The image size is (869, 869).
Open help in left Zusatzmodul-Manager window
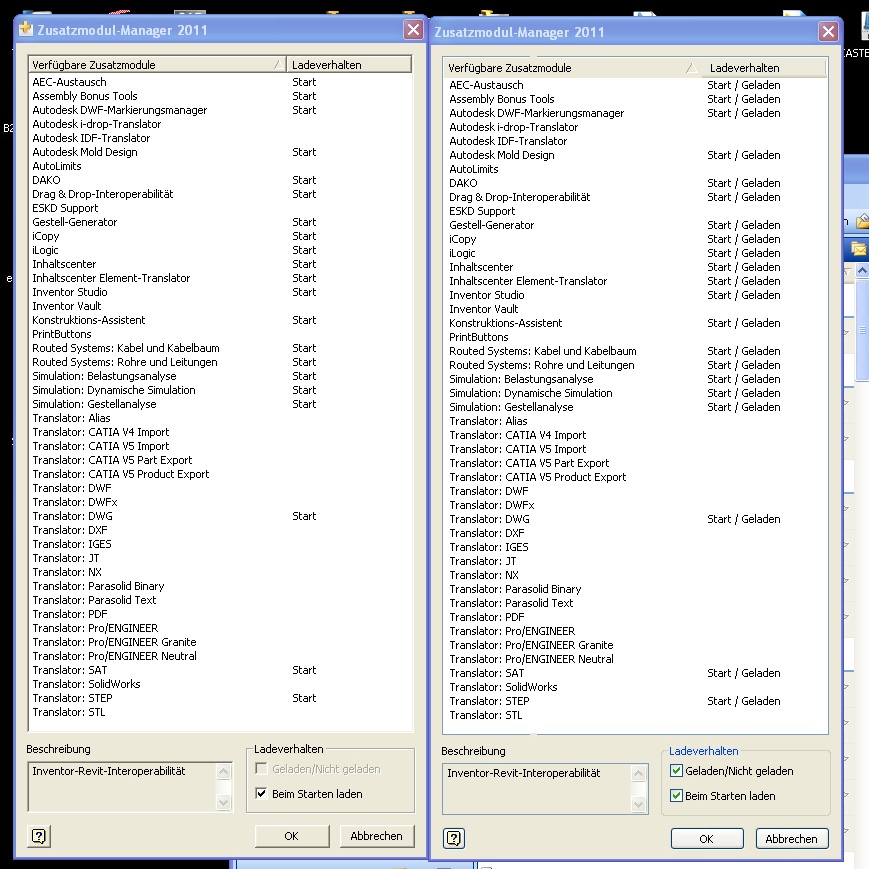(39, 836)
